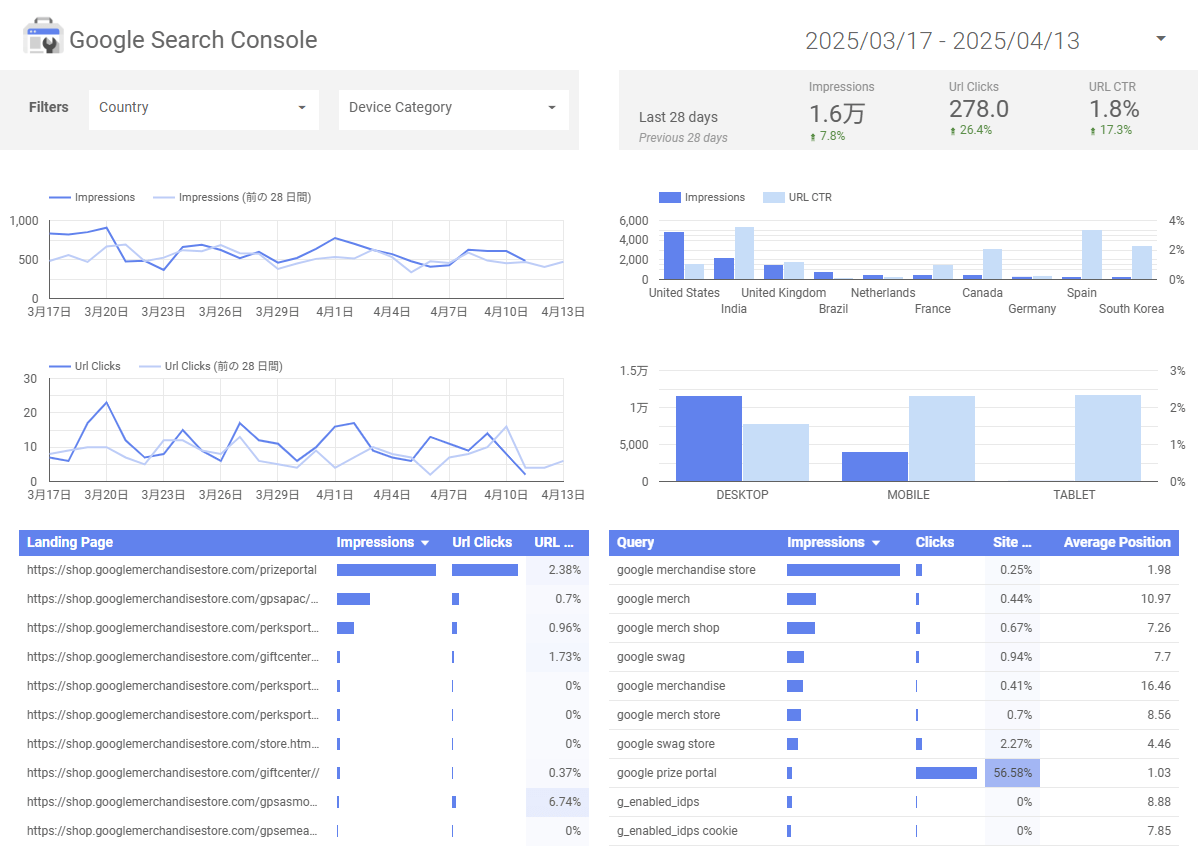This screenshot has height=846, width=1198.
Task: Click the Clicks column header in Query table
Action: click(935, 543)
